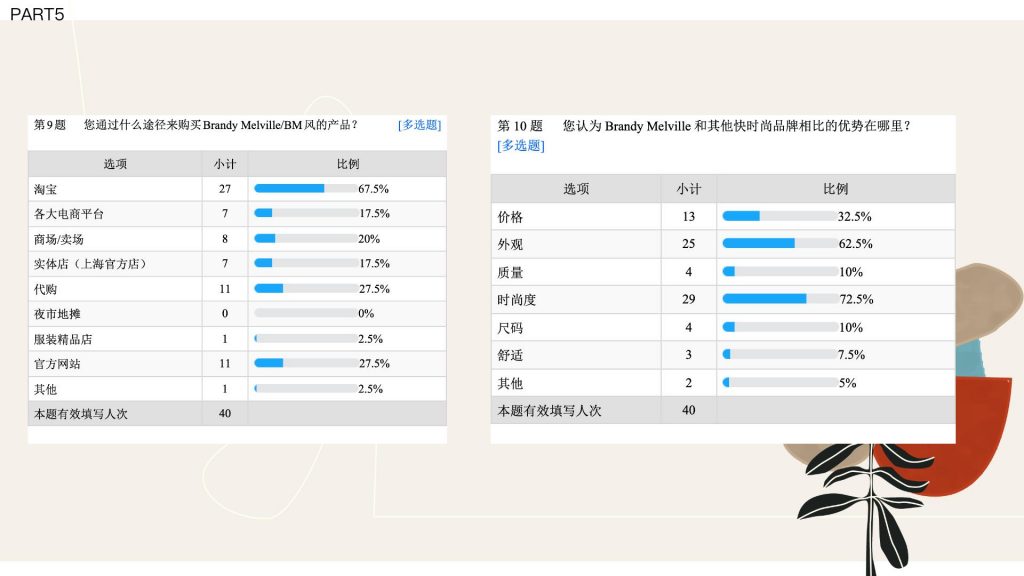Click the 选项 column header in question 10 table

pyautogui.click(x=576, y=189)
